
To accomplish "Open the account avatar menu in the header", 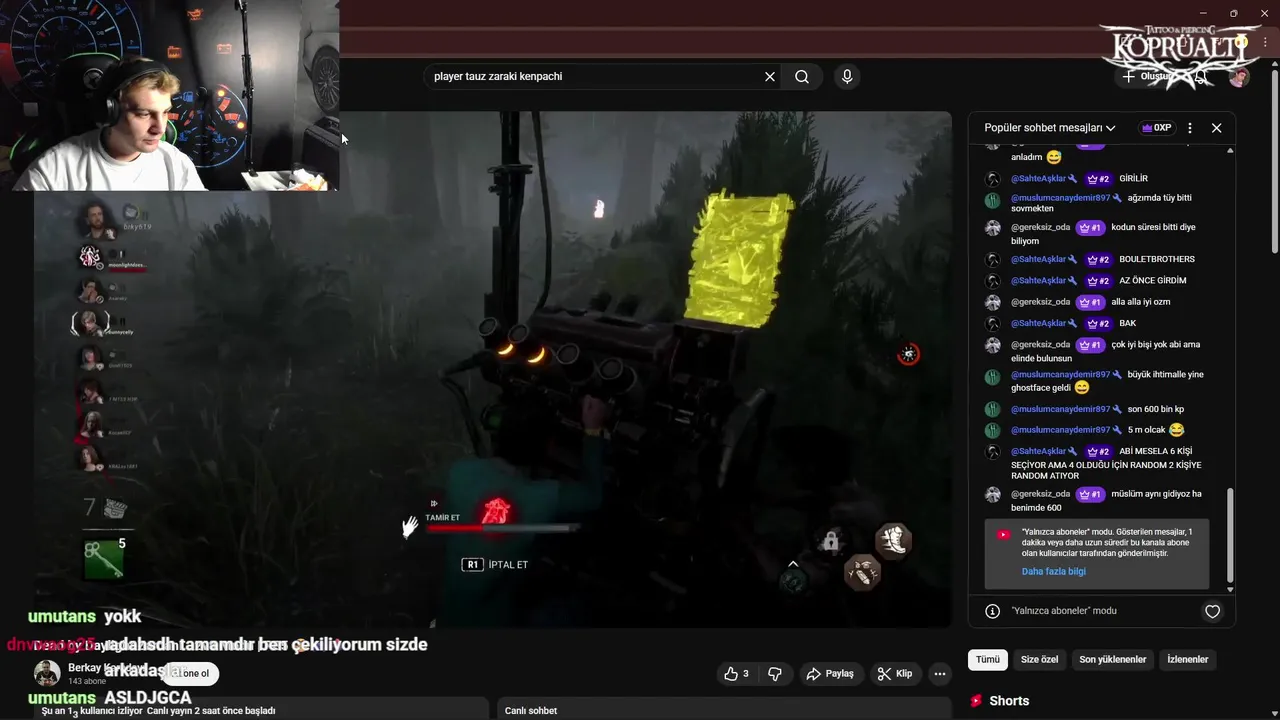I will (1239, 77).
